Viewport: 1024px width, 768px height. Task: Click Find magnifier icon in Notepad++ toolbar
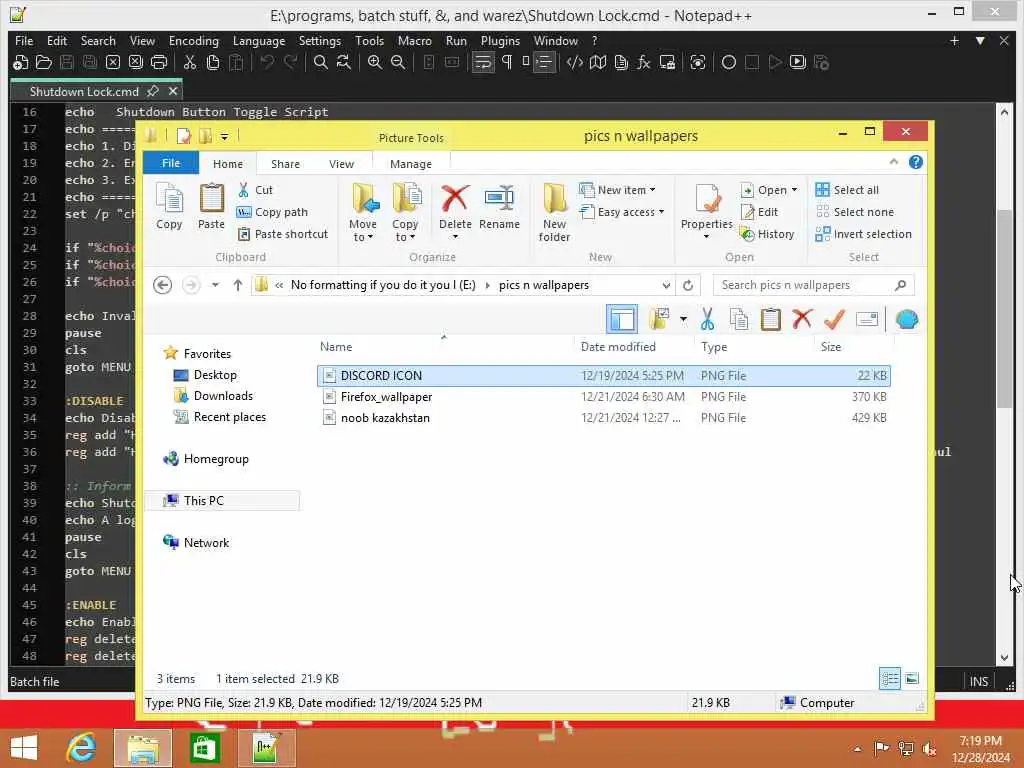point(321,63)
